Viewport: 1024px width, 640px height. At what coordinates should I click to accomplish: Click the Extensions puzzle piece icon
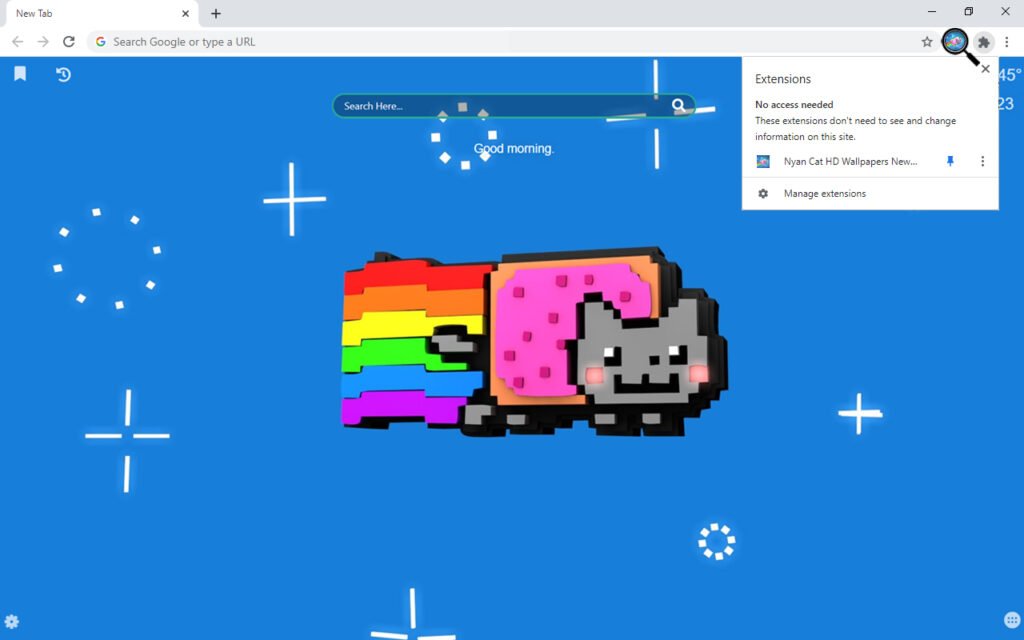[x=984, y=42]
